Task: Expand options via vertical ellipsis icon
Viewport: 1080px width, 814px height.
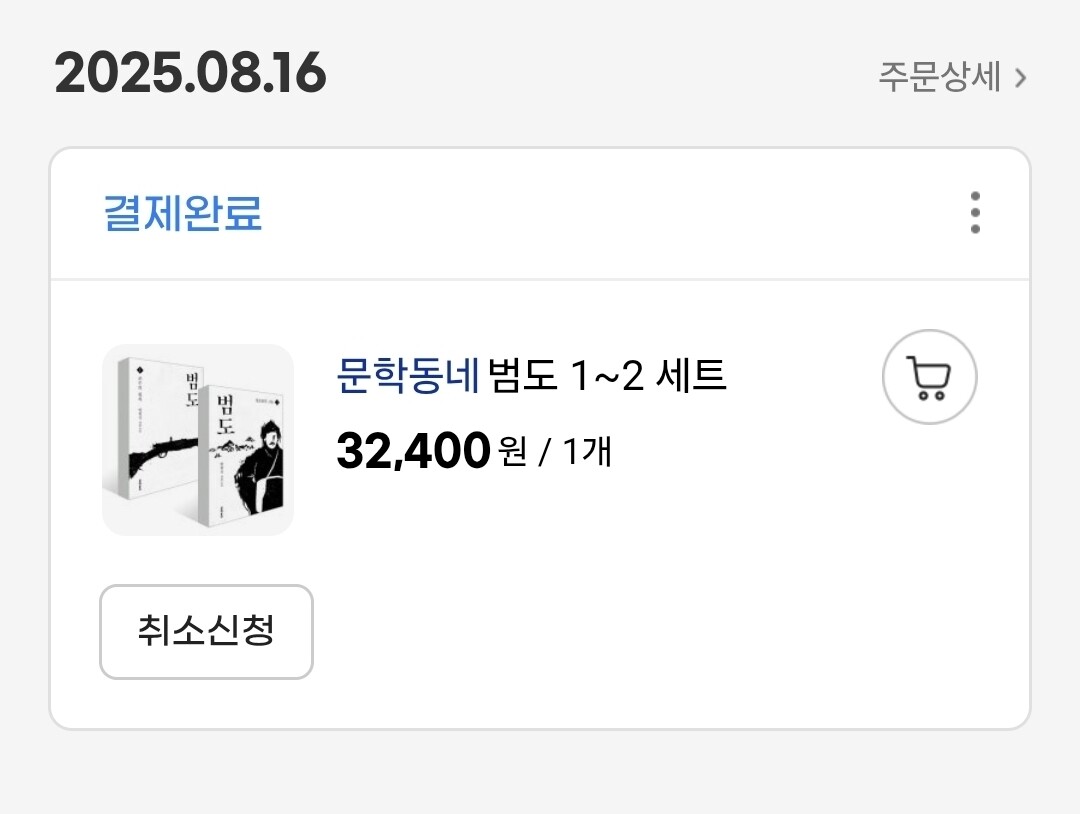Action: (975, 212)
